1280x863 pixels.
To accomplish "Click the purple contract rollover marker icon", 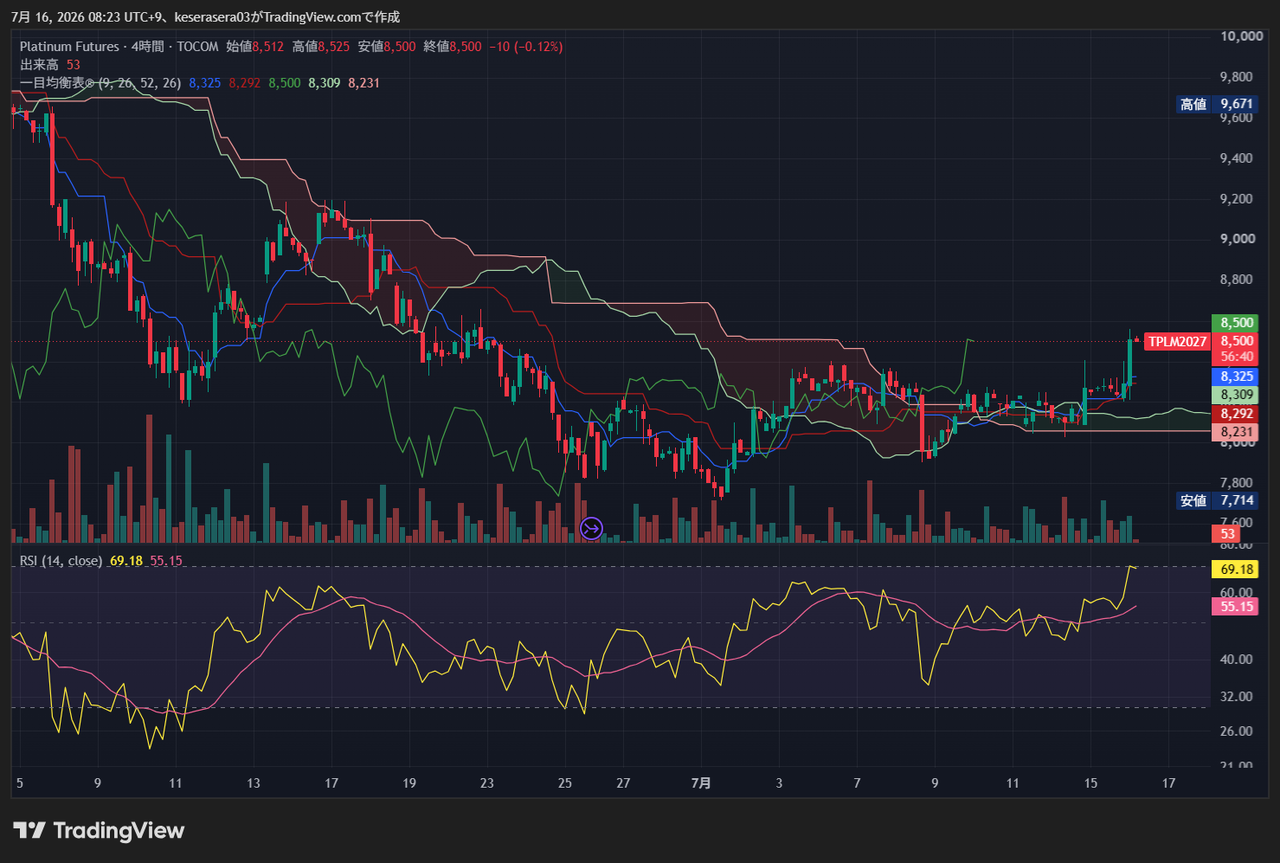I will pos(591,528).
